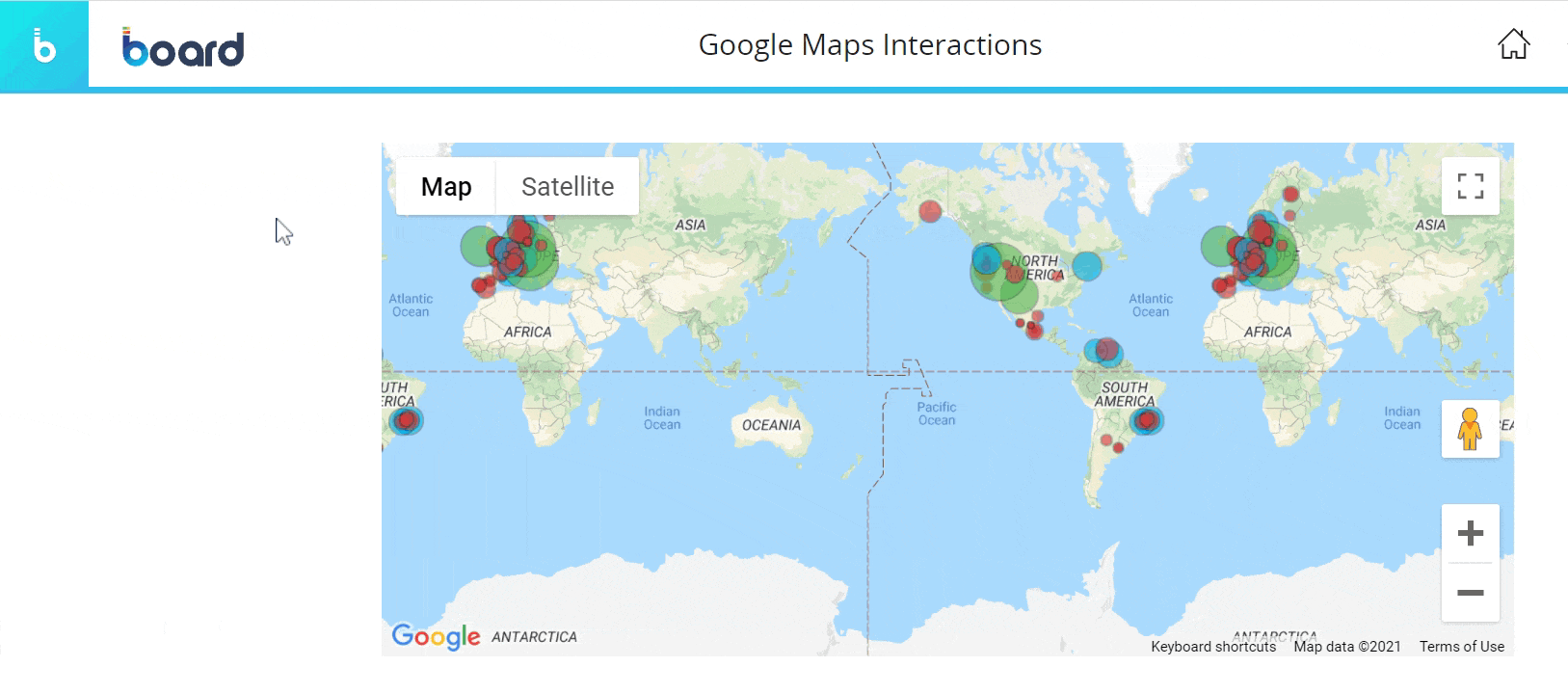Click the Map data ©2021 text
1568x693 pixels.
pyautogui.click(x=1346, y=647)
